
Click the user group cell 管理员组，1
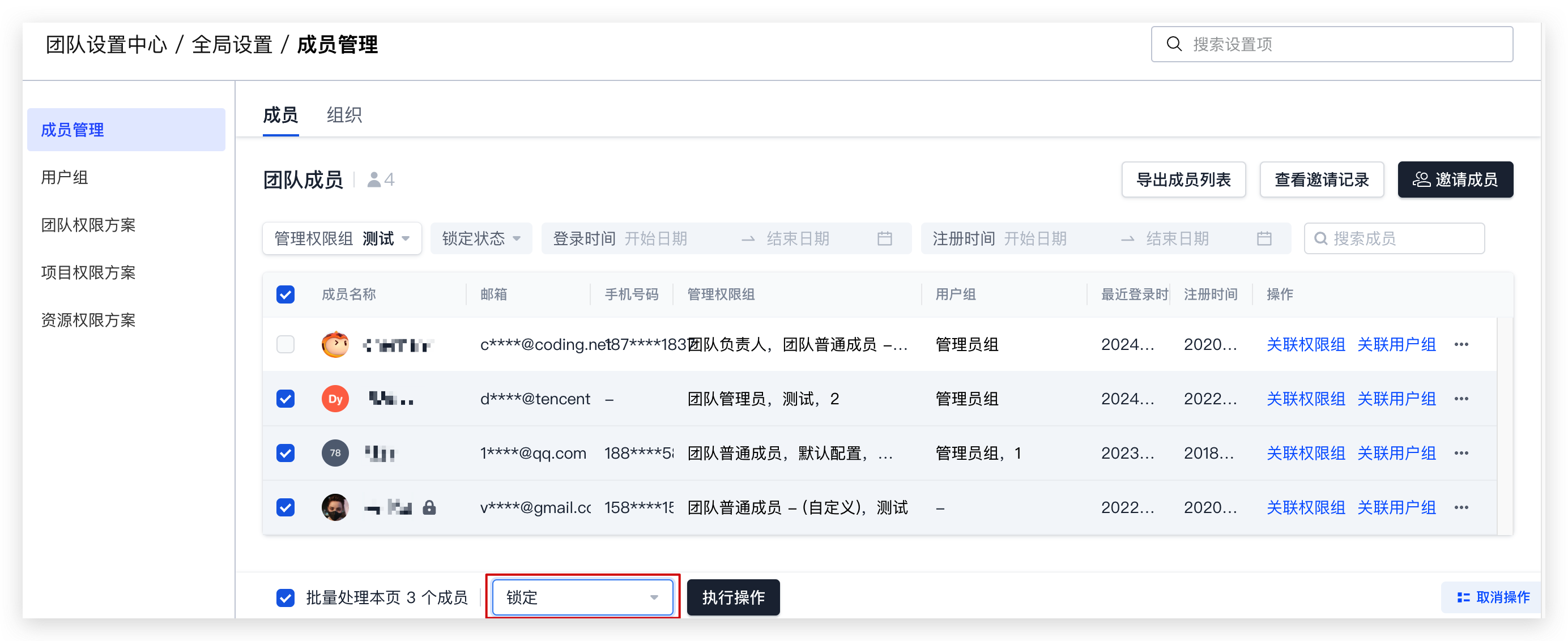(x=978, y=453)
